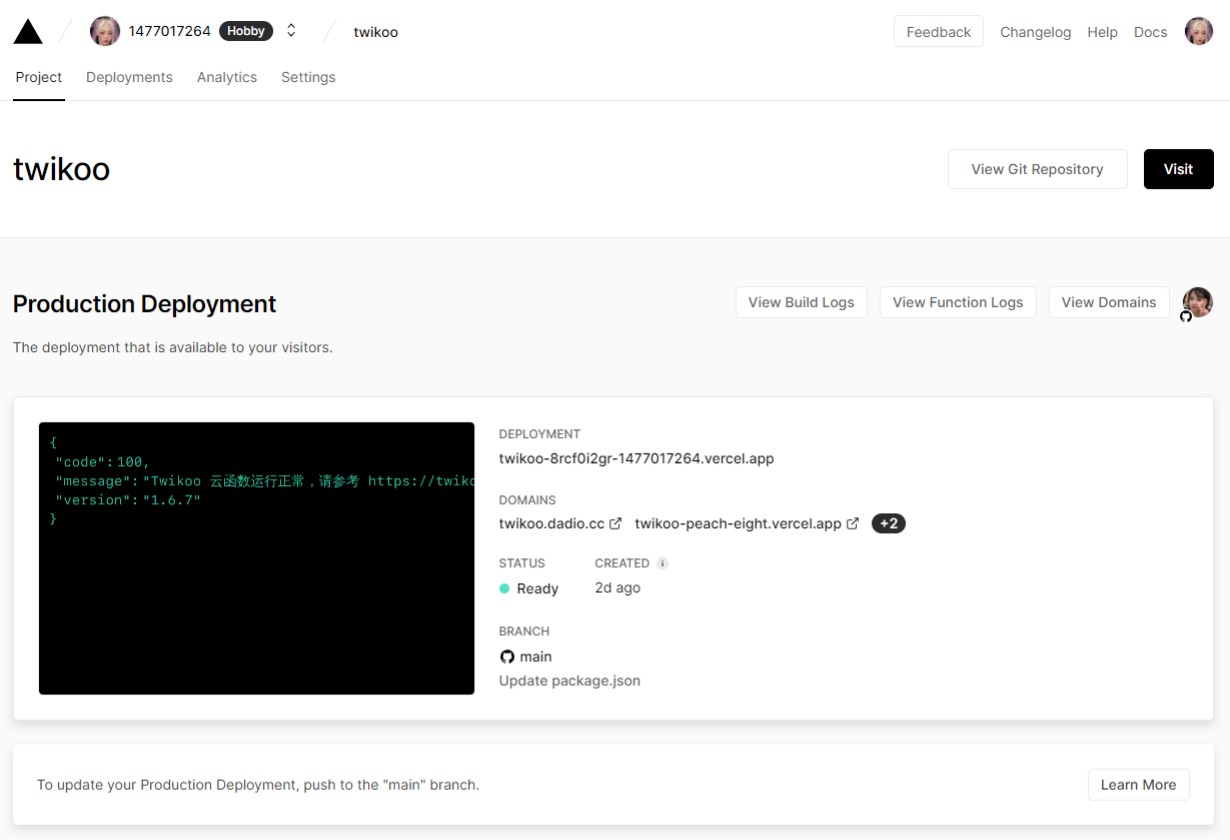Click external link icon beside twikoo.dadio.cc
The width and height of the screenshot is (1230, 840).
tap(616, 523)
